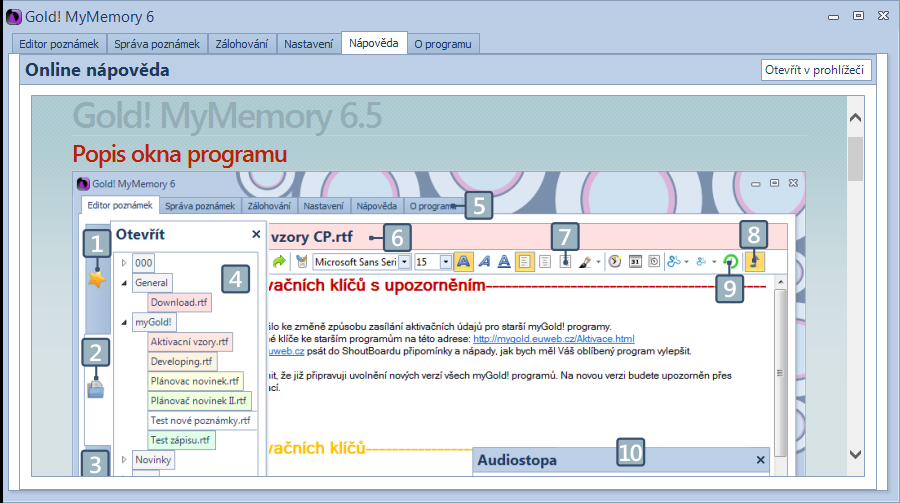Open the Správa poznámek main tab
This screenshot has height=503, width=900.
157,44
